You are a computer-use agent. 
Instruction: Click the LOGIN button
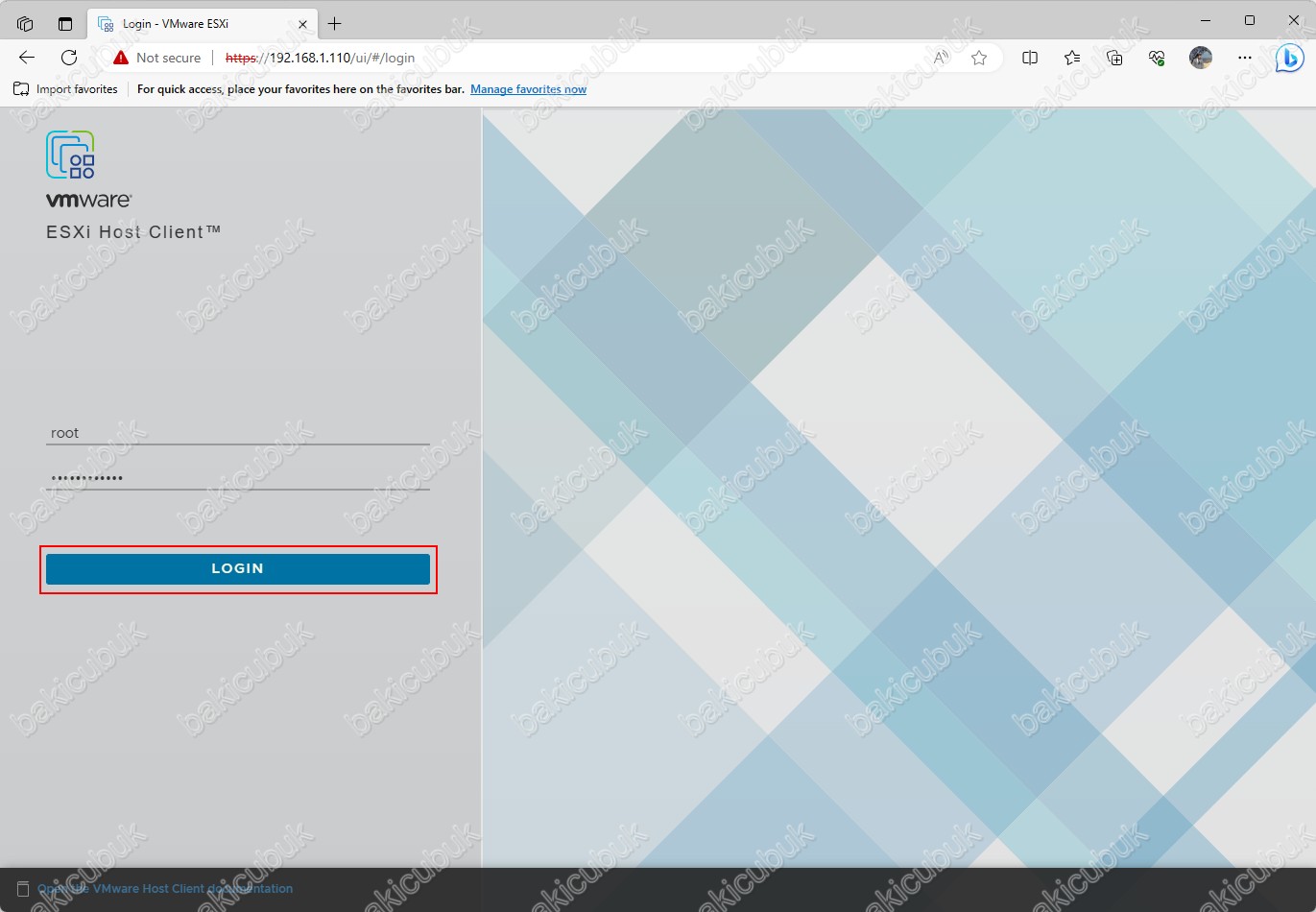[238, 568]
